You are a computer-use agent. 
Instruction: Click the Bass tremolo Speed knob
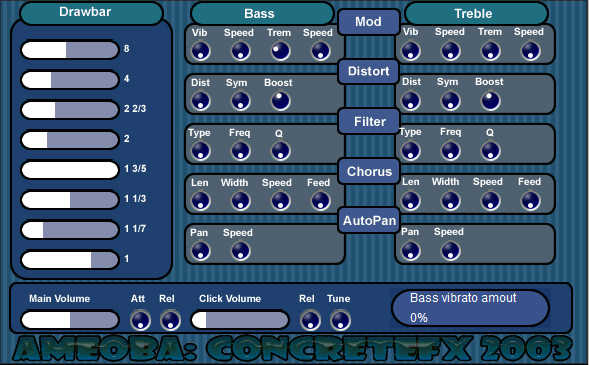coord(320,51)
